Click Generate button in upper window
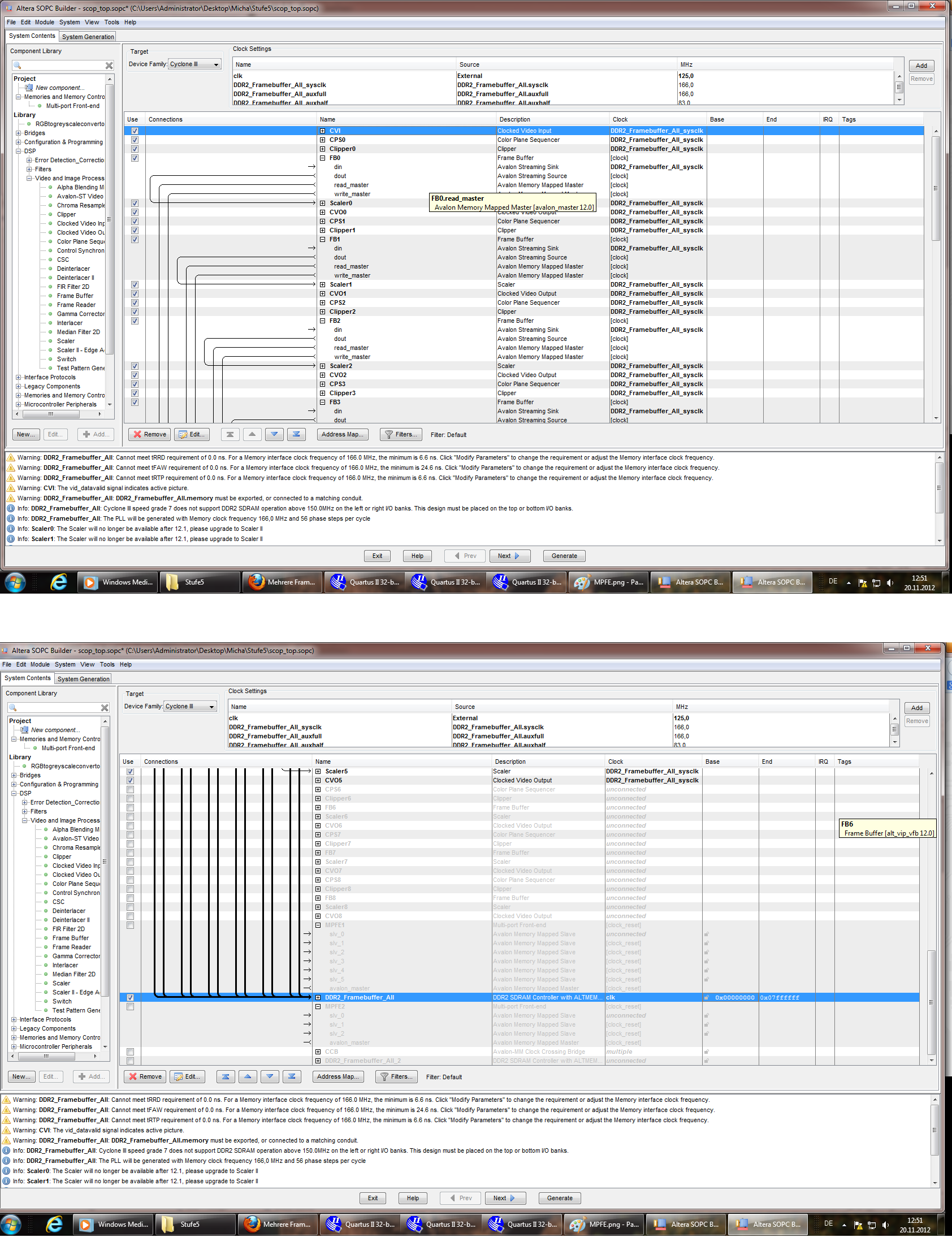 [564, 556]
